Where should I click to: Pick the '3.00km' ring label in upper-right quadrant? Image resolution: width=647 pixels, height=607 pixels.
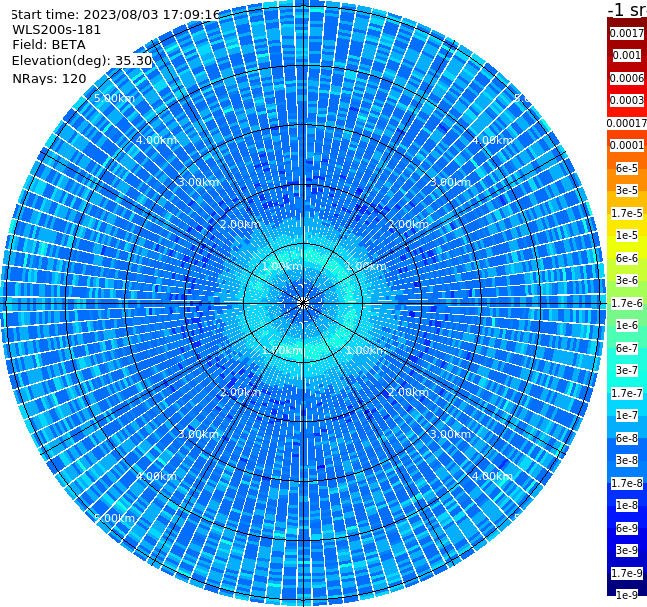pyautogui.click(x=450, y=182)
